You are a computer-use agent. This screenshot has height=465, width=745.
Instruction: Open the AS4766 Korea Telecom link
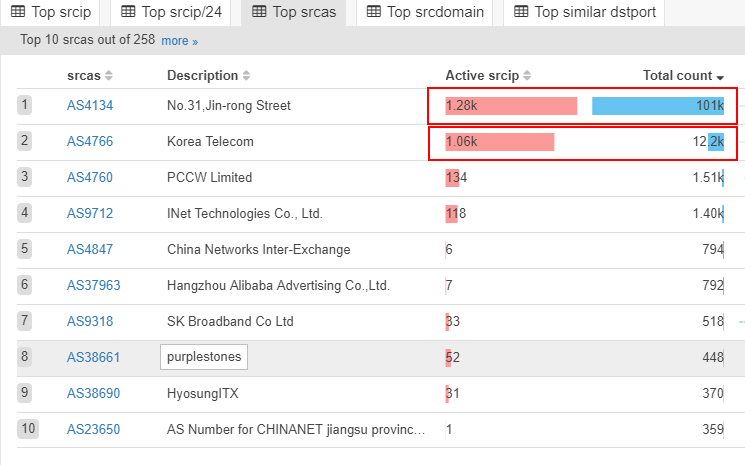[90, 141]
